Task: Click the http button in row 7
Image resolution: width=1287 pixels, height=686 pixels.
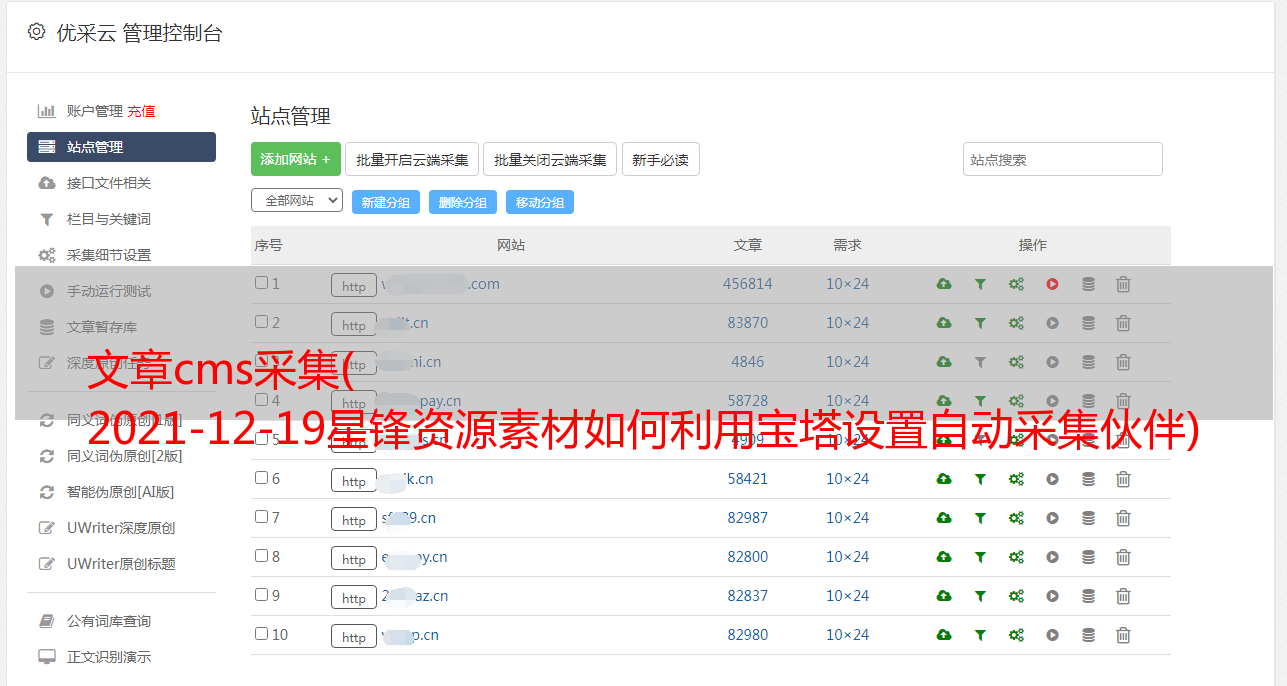Action: pos(354,519)
